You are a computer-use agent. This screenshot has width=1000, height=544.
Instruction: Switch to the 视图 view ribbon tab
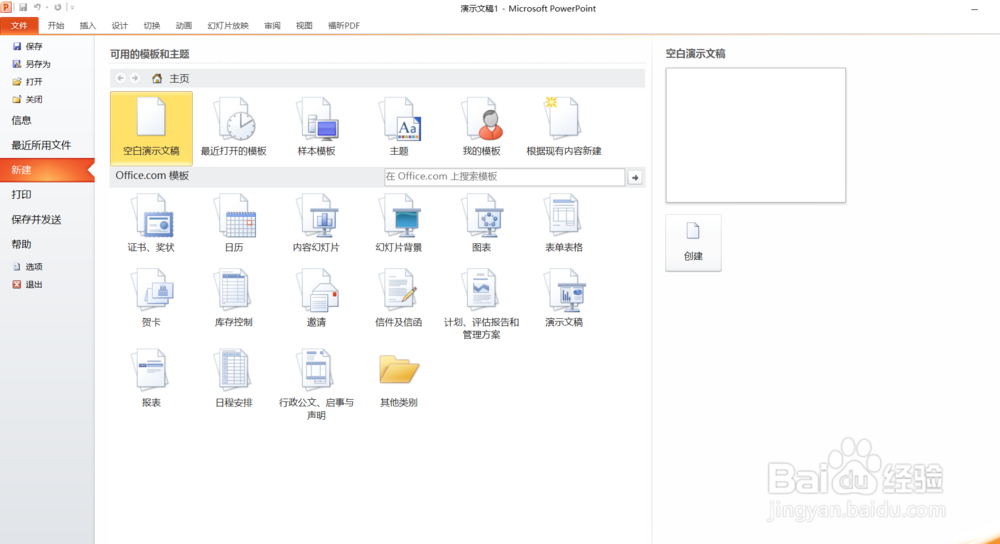pyautogui.click(x=304, y=26)
